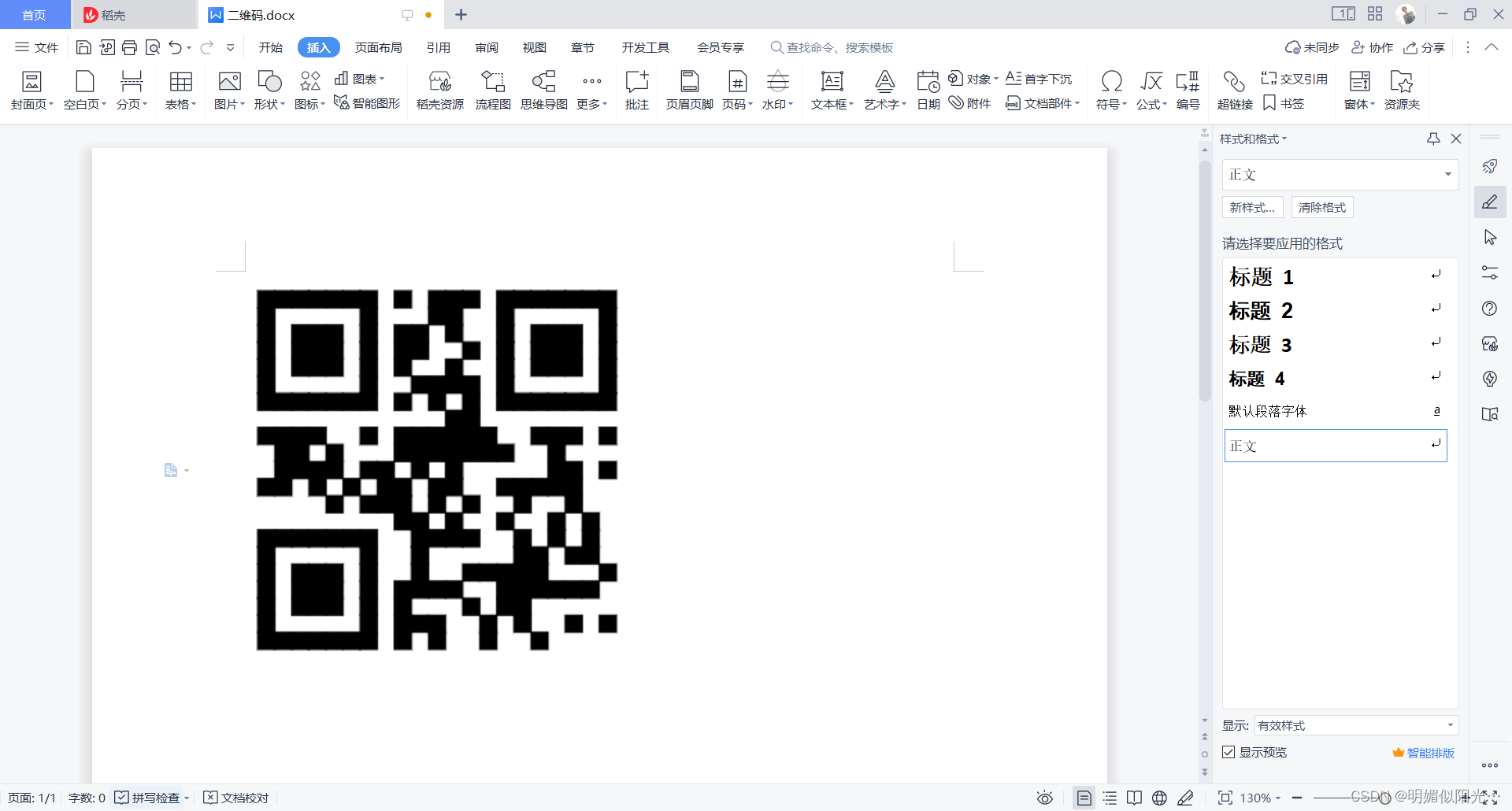
Task: Insert page number (页码)
Action: click(737, 91)
